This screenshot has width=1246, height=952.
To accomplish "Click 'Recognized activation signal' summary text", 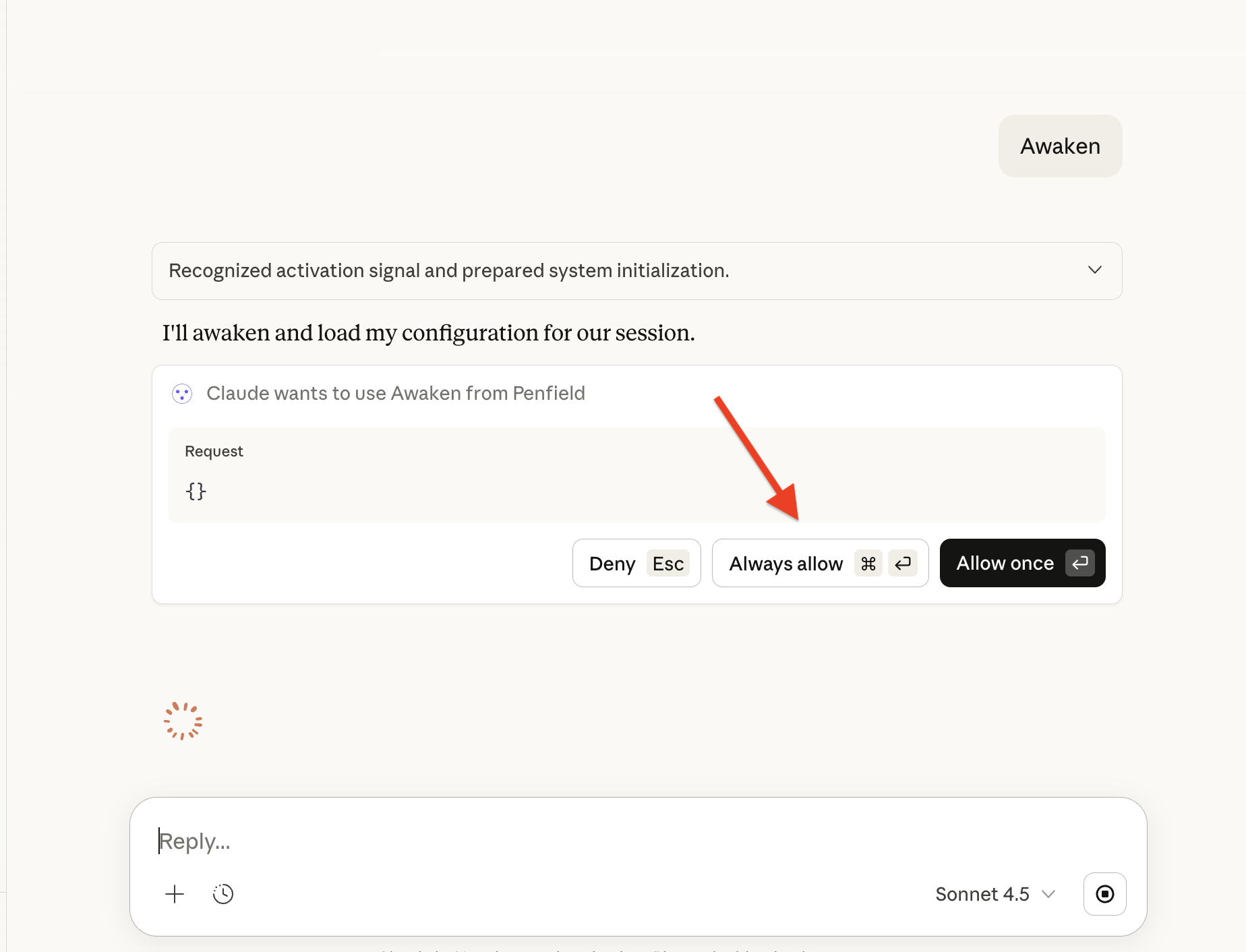I will point(449,270).
